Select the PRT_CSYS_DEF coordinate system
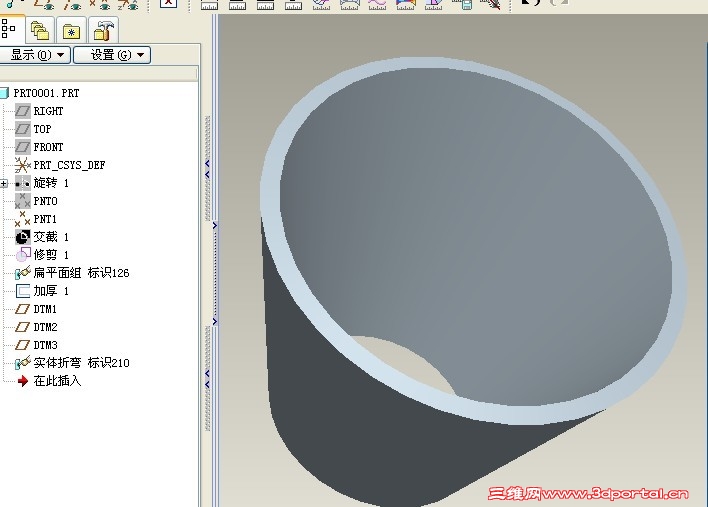The width and height of the screenshot is (708, 507). coord(60,165)
